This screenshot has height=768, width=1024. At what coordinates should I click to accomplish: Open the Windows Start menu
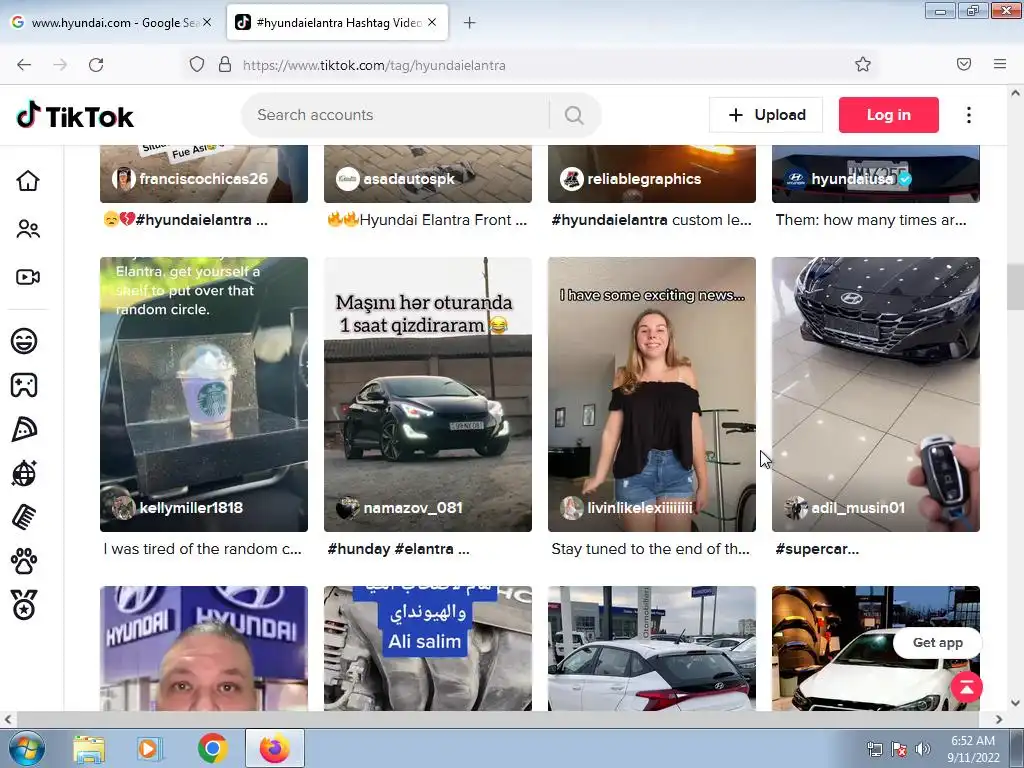tap(26, 748)
